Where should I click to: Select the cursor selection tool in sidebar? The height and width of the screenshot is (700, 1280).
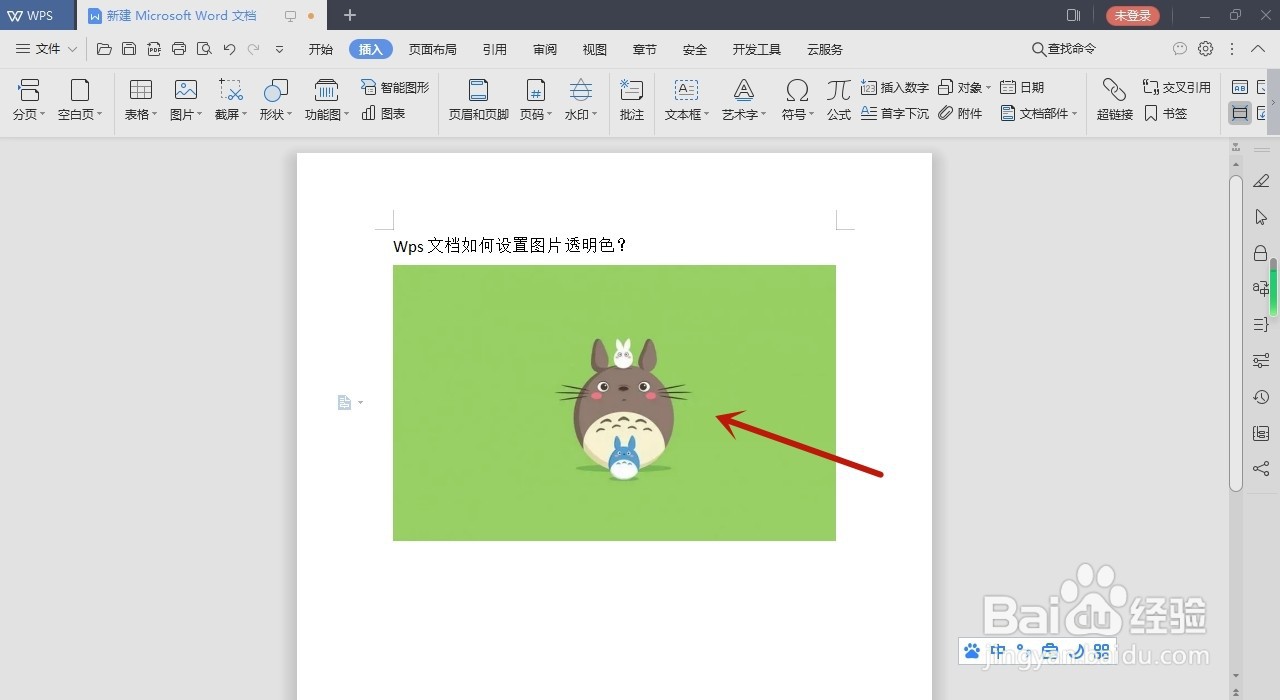pos(1261,217)
